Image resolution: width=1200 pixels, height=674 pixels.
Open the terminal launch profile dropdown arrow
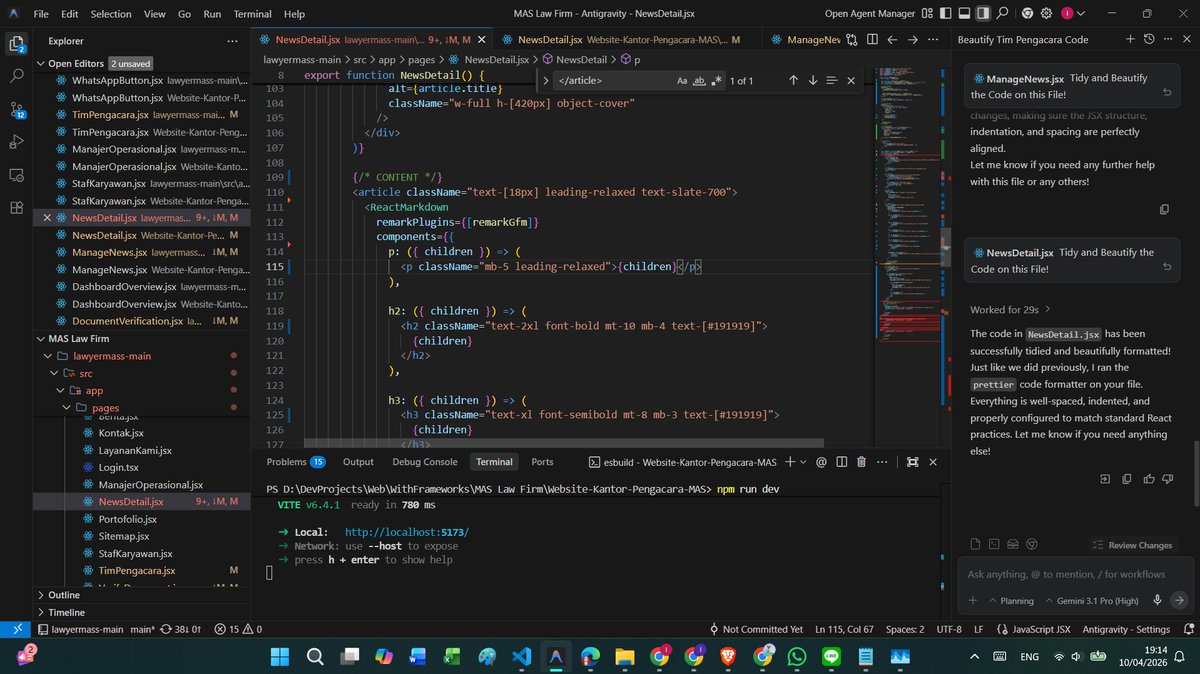pos(803,462)
